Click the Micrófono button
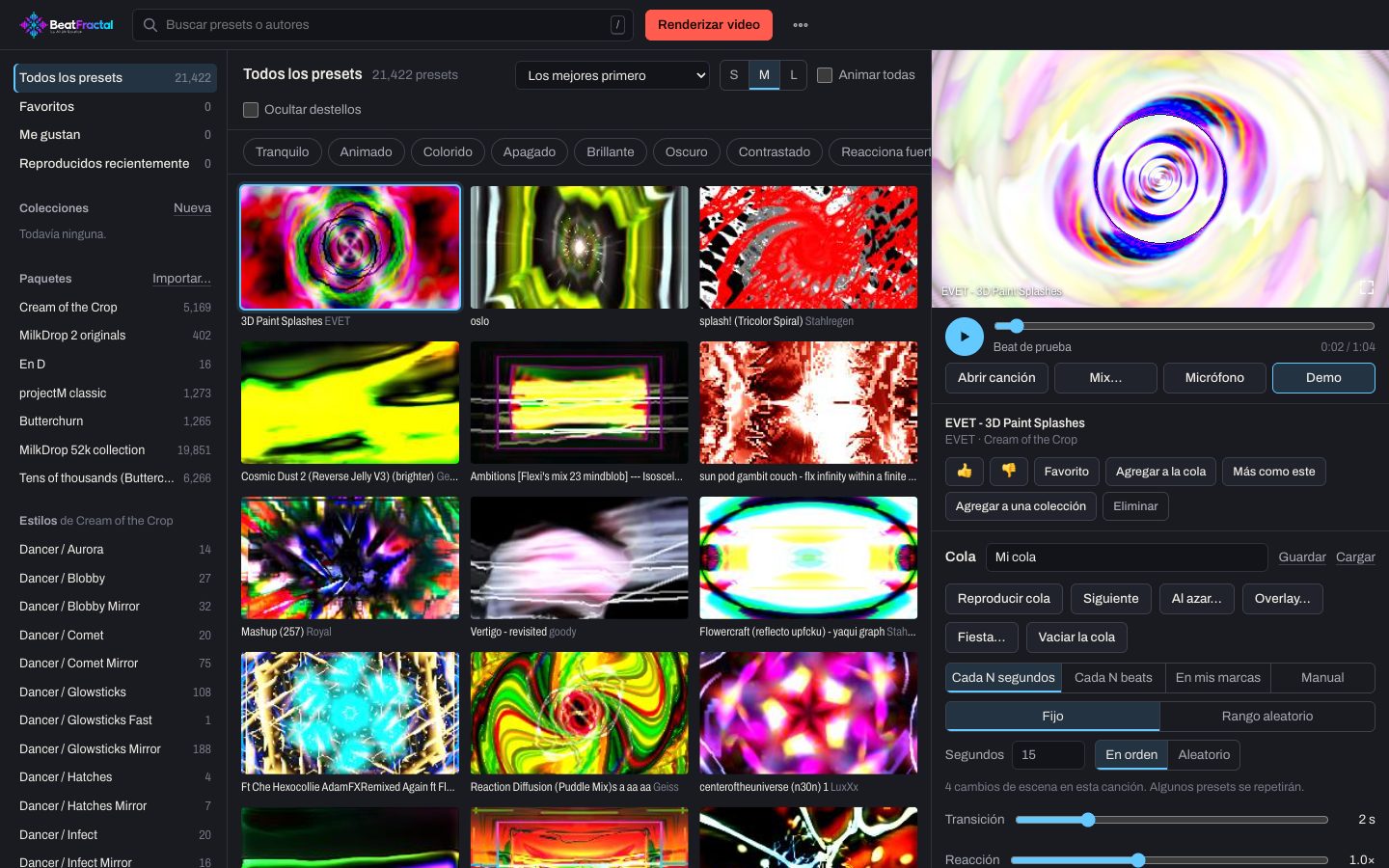1389x868 pixels. [1214, 378]
